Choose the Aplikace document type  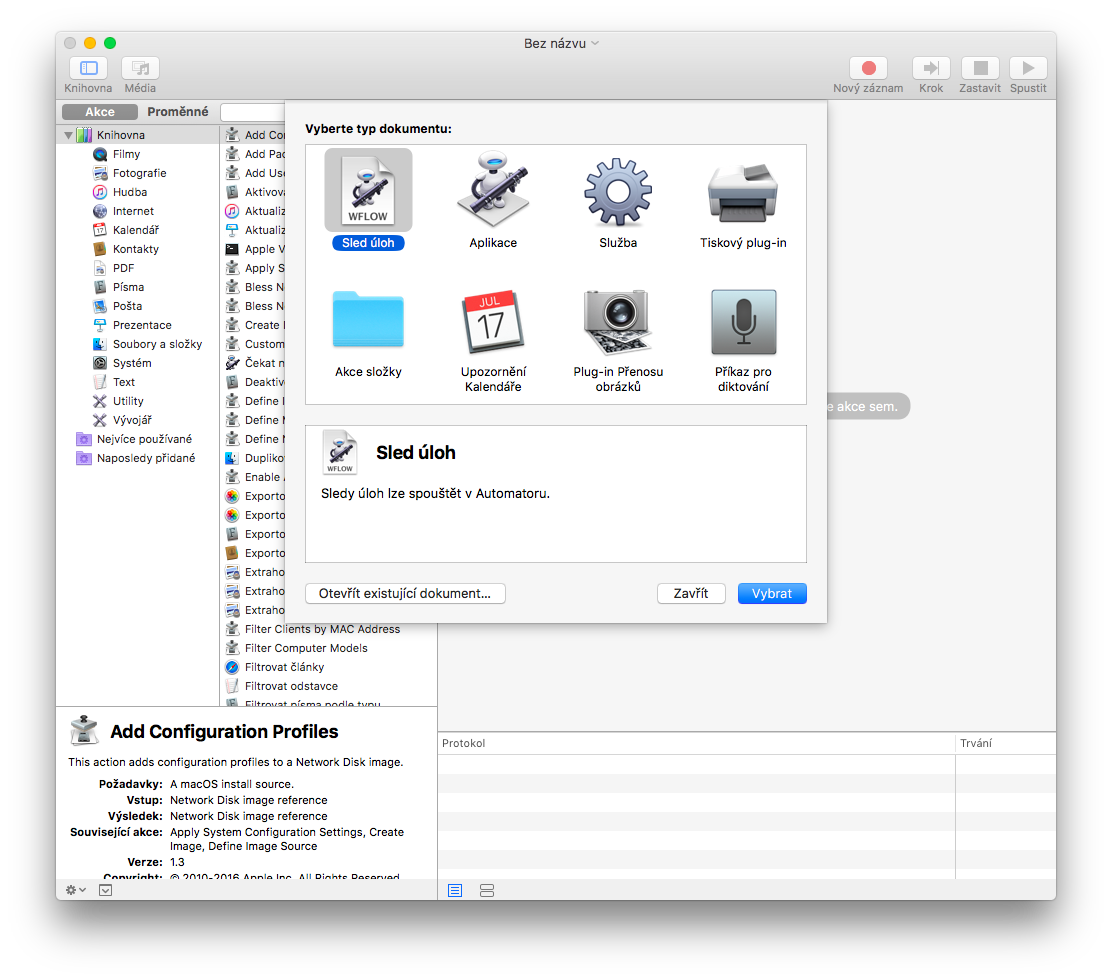click(493, 199)
